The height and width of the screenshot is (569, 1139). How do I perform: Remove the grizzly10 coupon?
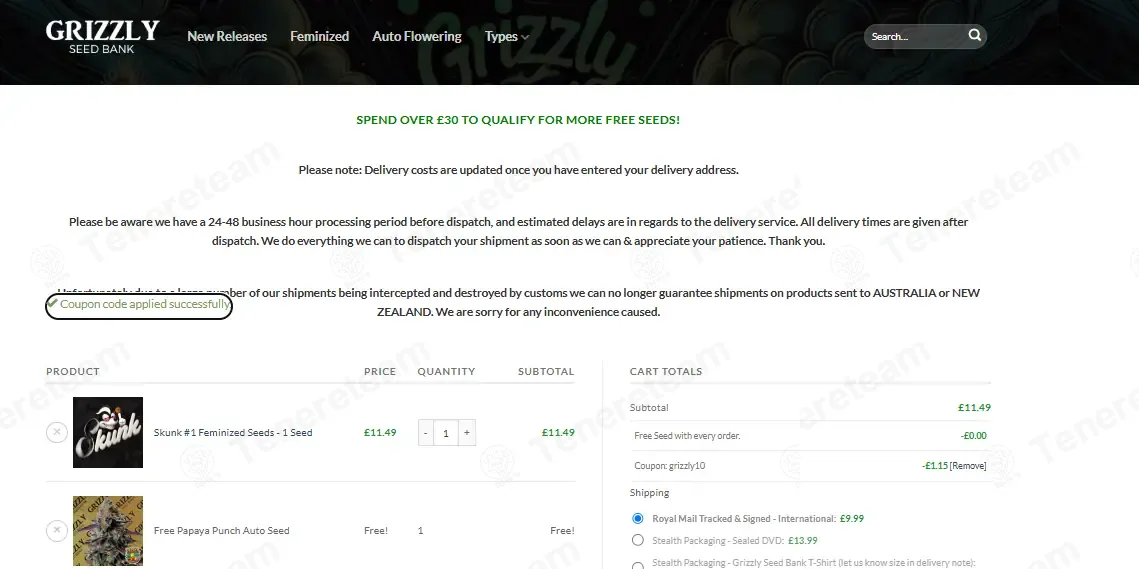coord(968,466)
